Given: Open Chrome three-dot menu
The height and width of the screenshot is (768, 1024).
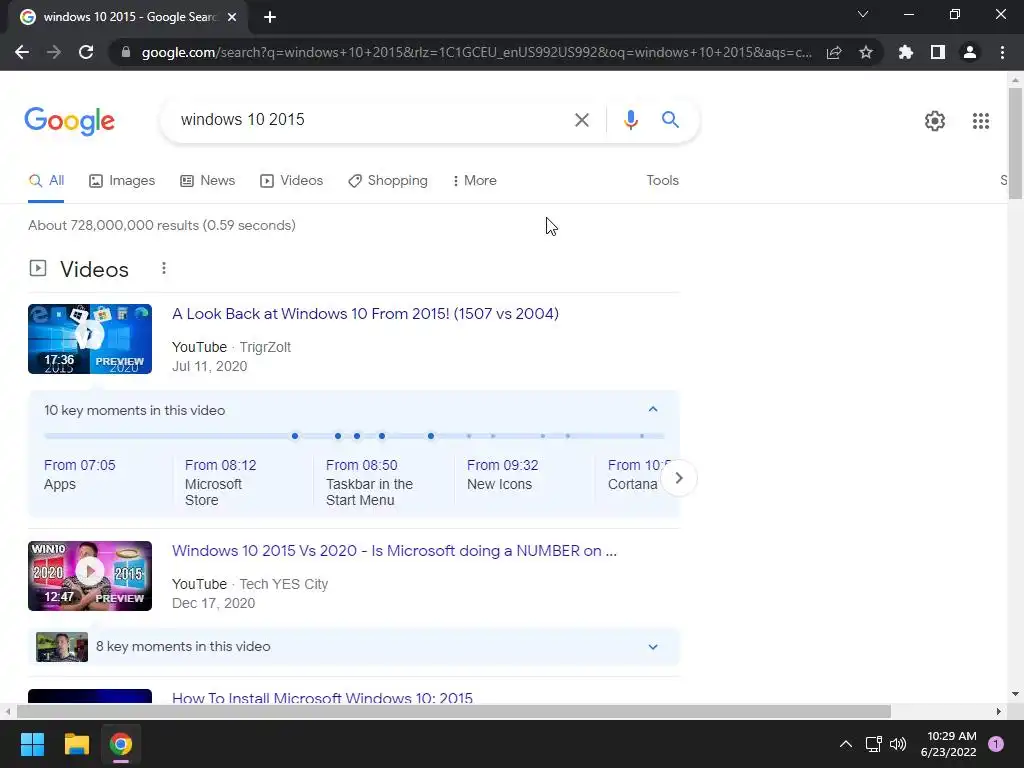Looking at the screenshot, I should coord(1002,52).
